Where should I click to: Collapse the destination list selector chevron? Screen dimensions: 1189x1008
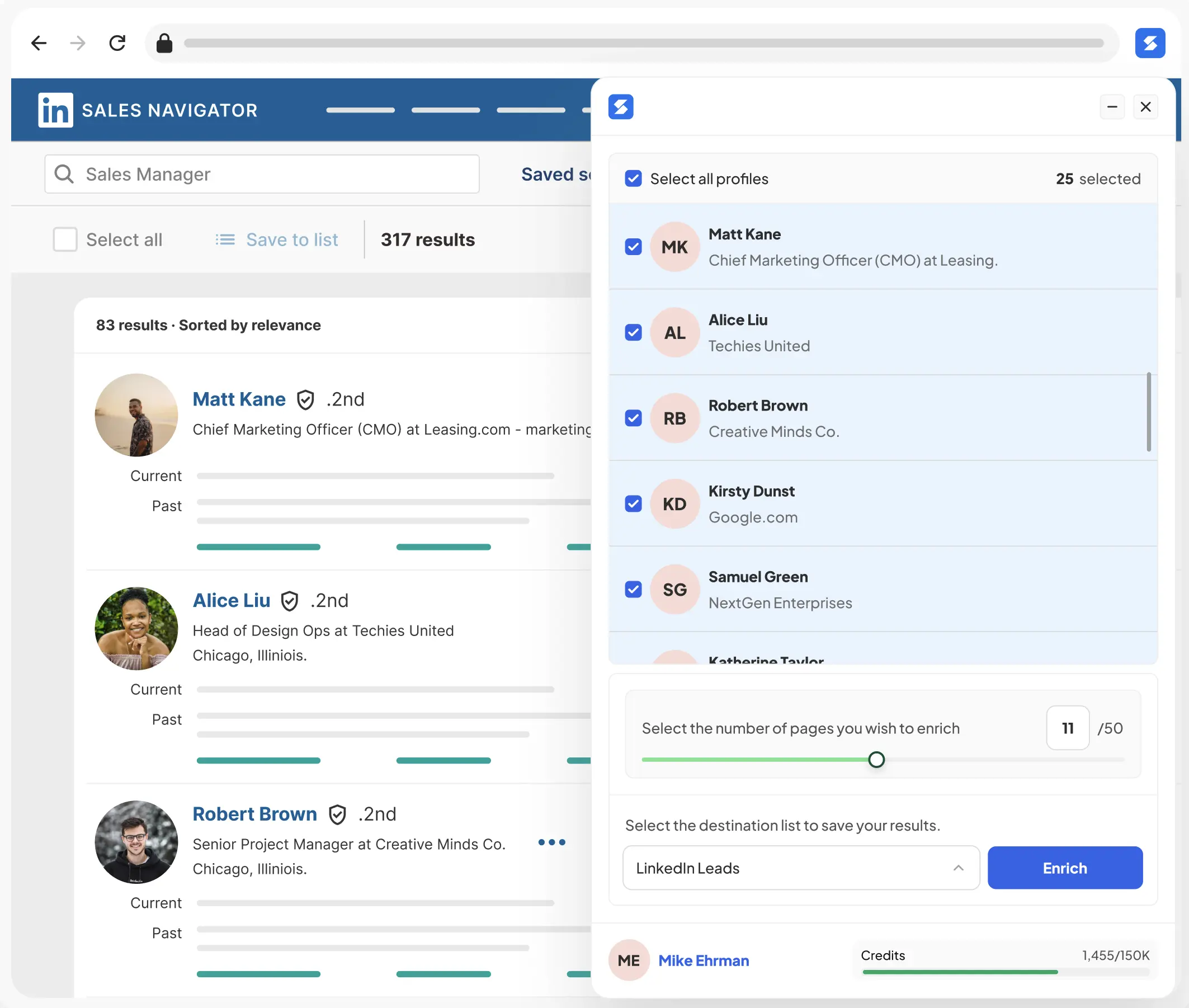tap(958, 868)
